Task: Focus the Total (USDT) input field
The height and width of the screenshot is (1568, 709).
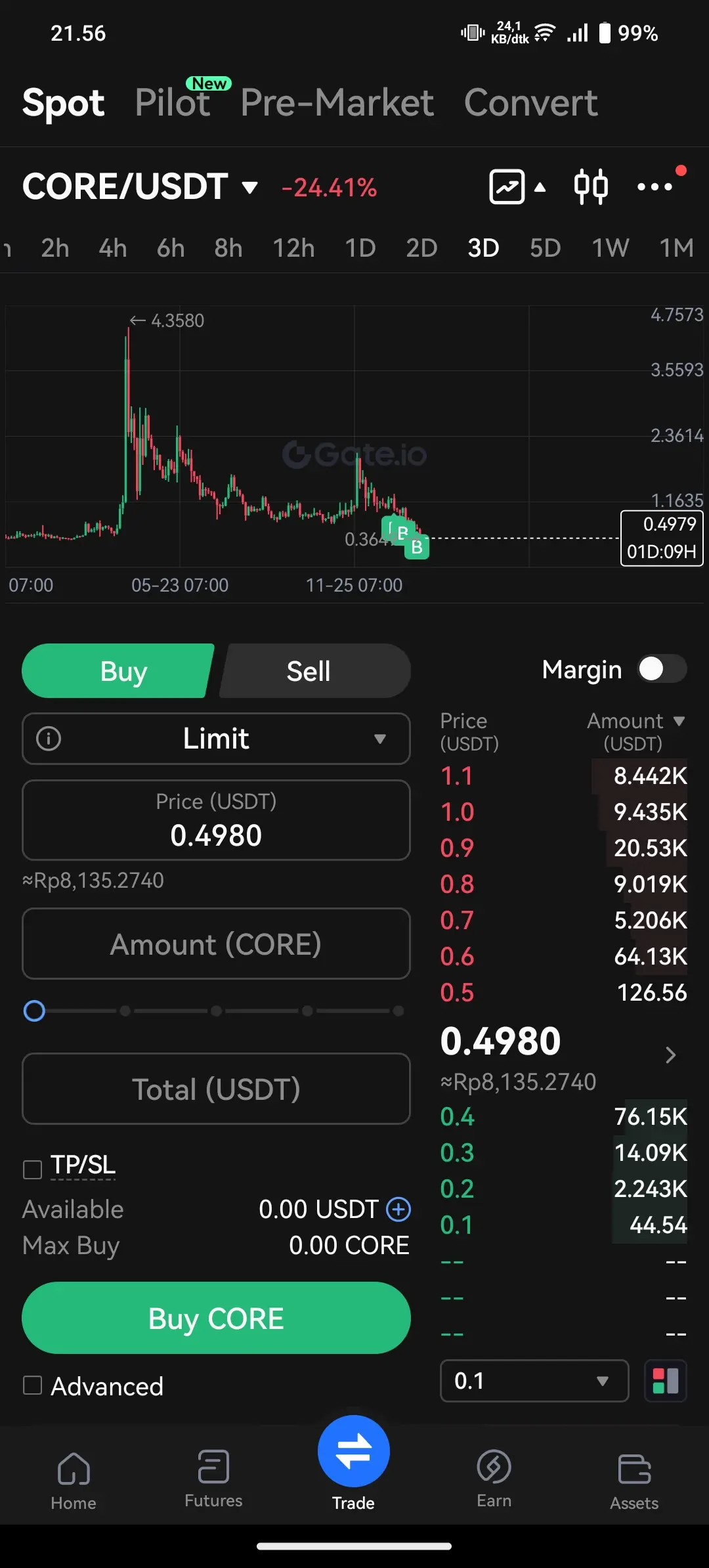Action: 216,1089
